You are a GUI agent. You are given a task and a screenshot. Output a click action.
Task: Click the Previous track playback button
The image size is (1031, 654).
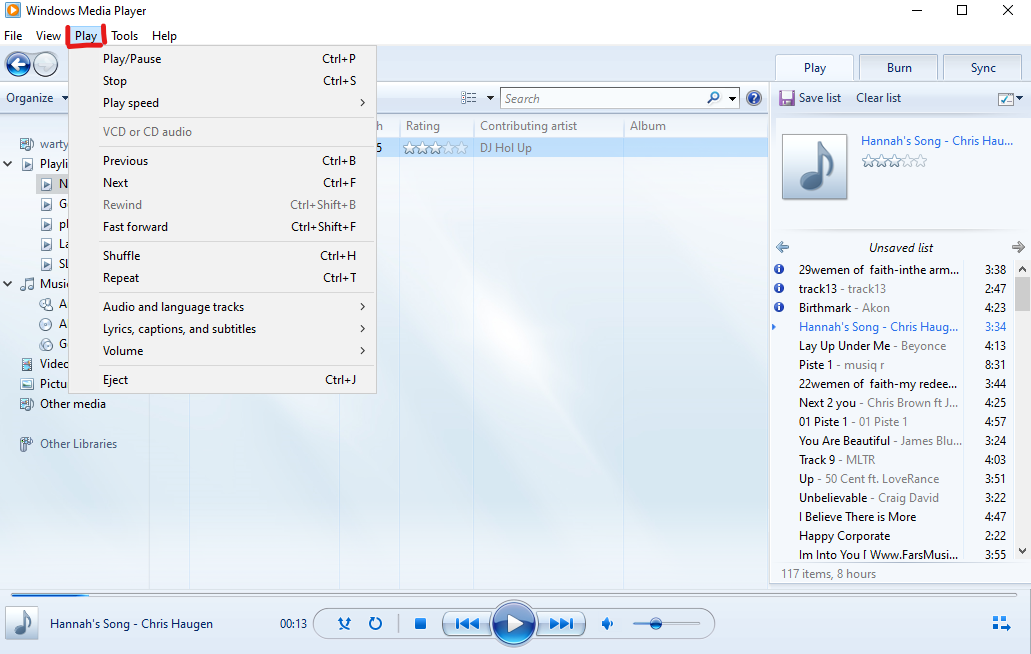coord(467,623)
